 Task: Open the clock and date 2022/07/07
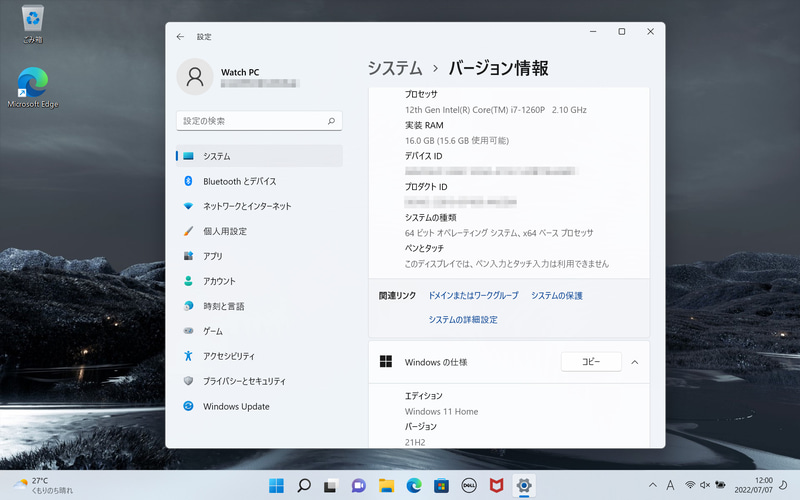[x=753, y=485]
